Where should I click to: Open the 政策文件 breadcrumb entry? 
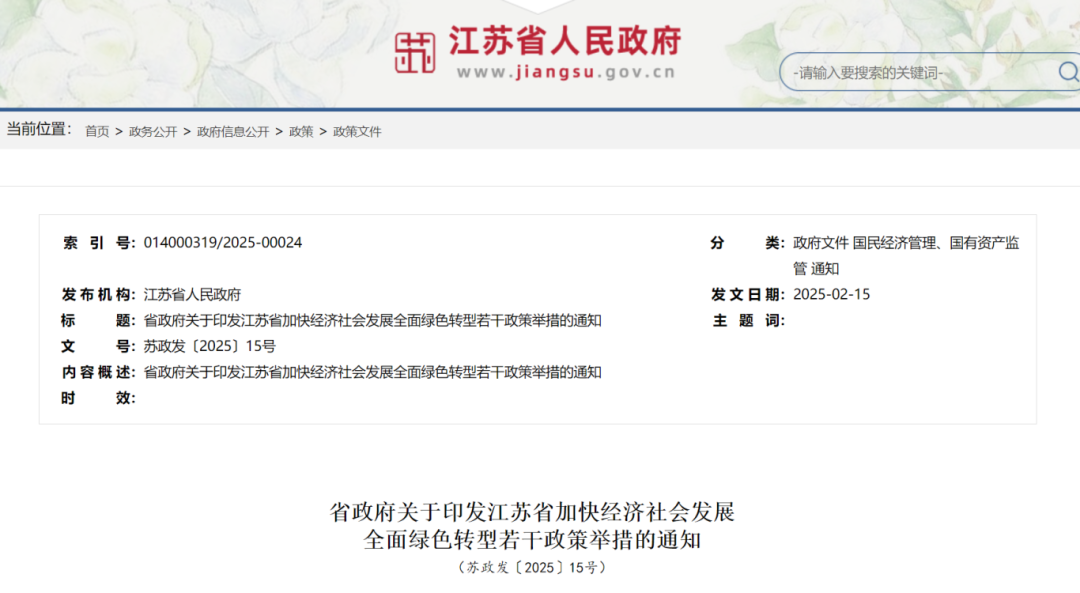(x=356, y=131)
